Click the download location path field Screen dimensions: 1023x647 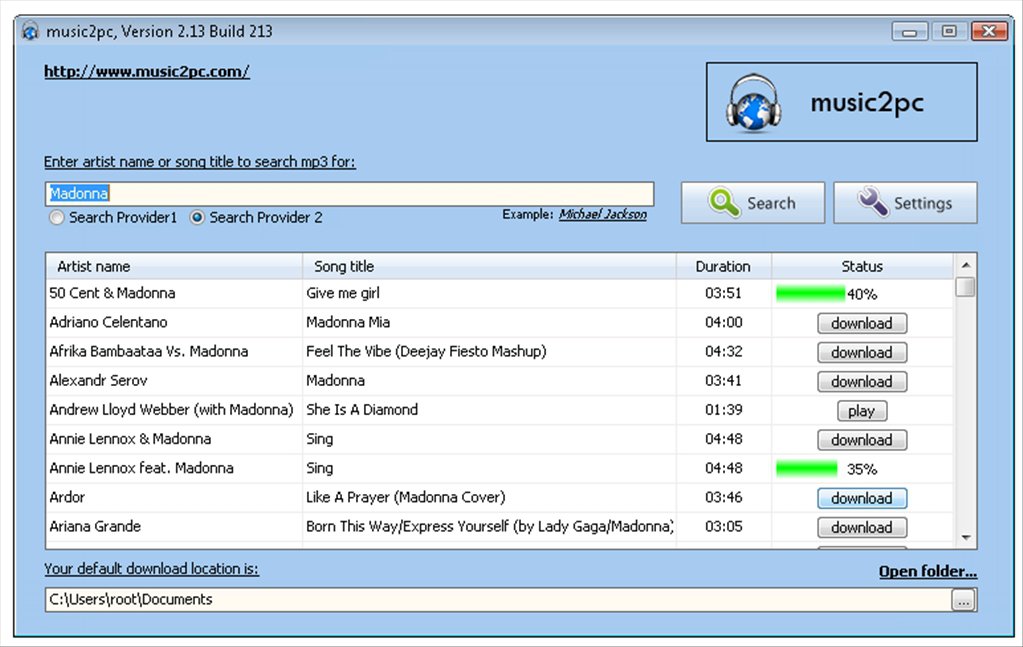coord(497,599)
